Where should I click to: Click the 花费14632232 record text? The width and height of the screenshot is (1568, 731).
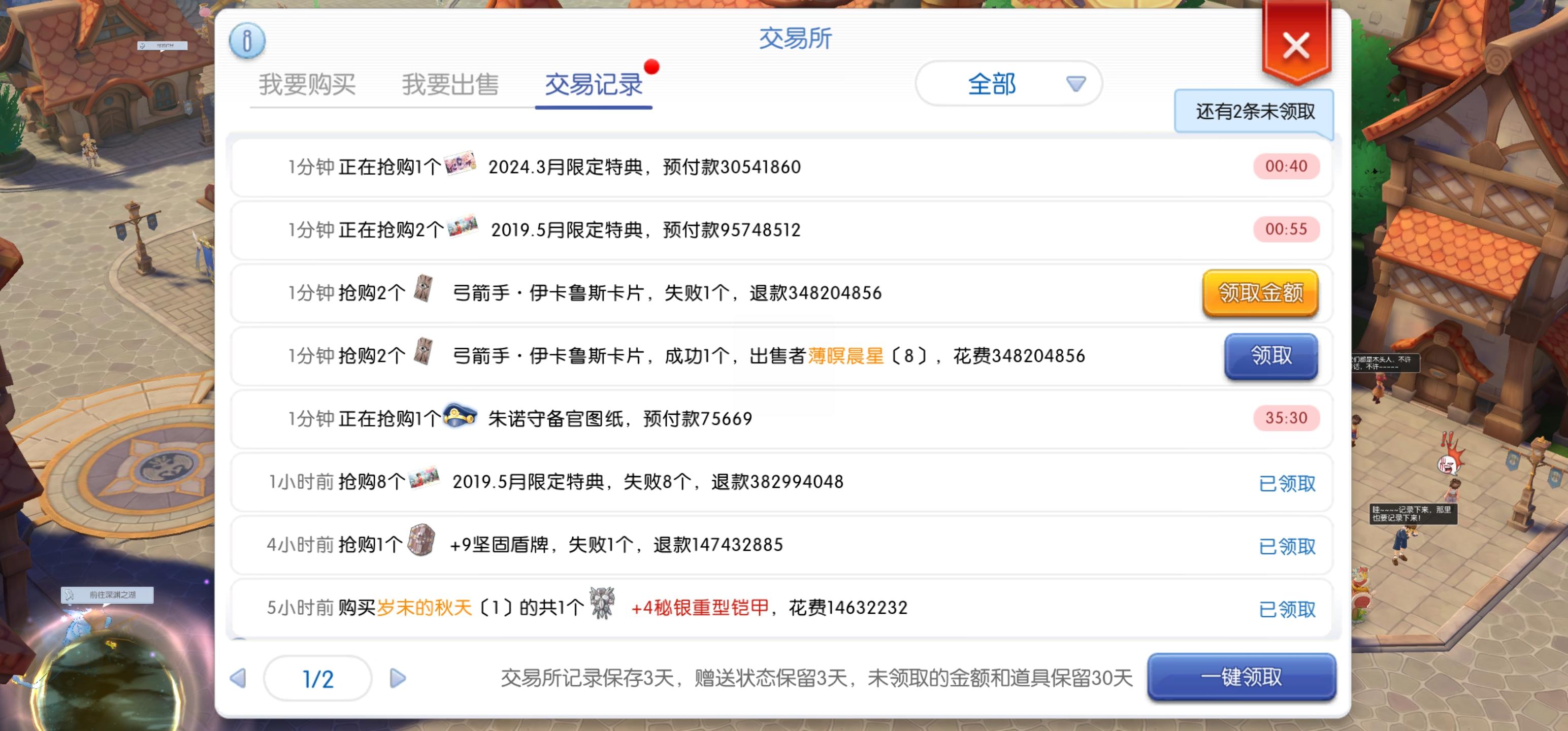pyautogui.click(x=848, y=608)
